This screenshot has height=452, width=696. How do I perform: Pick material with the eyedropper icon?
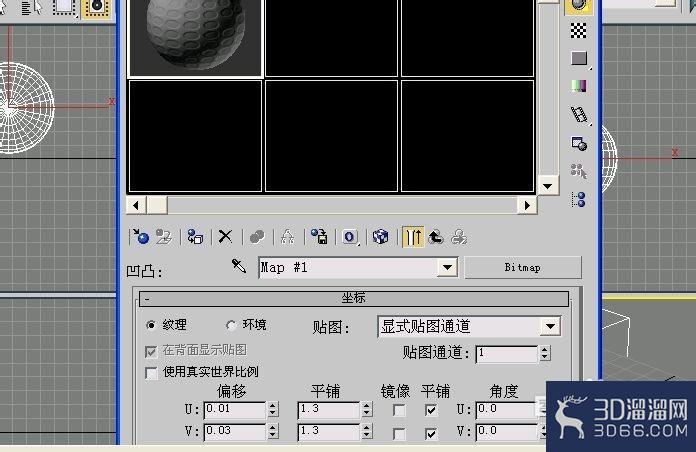coord(238,266)
